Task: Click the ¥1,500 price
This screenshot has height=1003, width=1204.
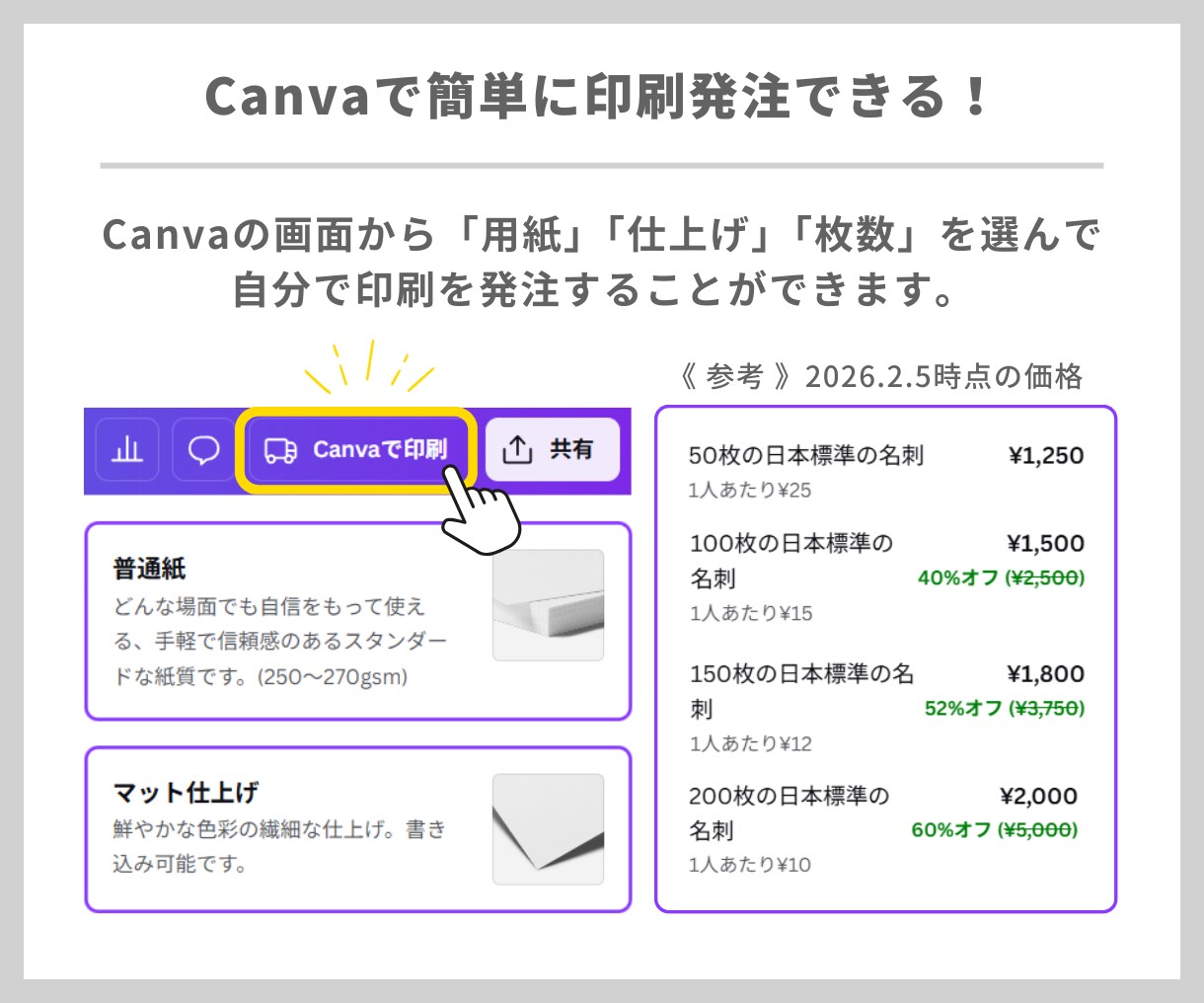Action: coord(1045,544)
